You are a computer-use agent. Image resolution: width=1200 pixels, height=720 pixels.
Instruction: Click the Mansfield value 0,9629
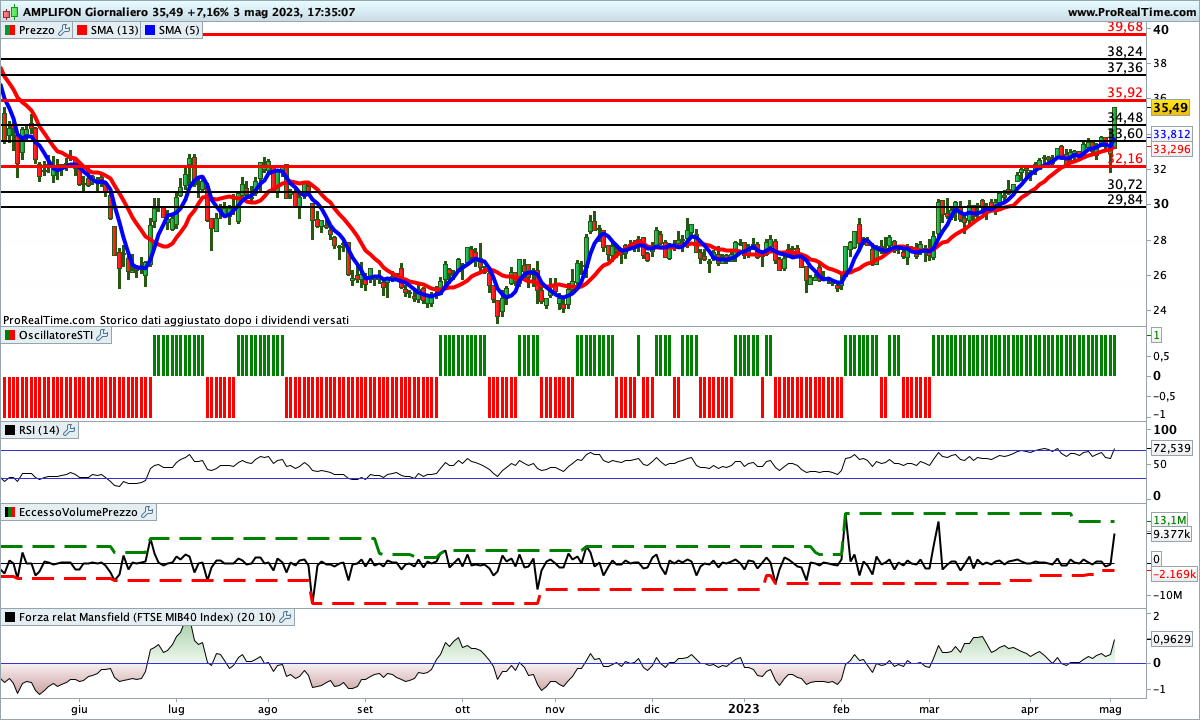pyautogui.click(x=1171, y=637)
